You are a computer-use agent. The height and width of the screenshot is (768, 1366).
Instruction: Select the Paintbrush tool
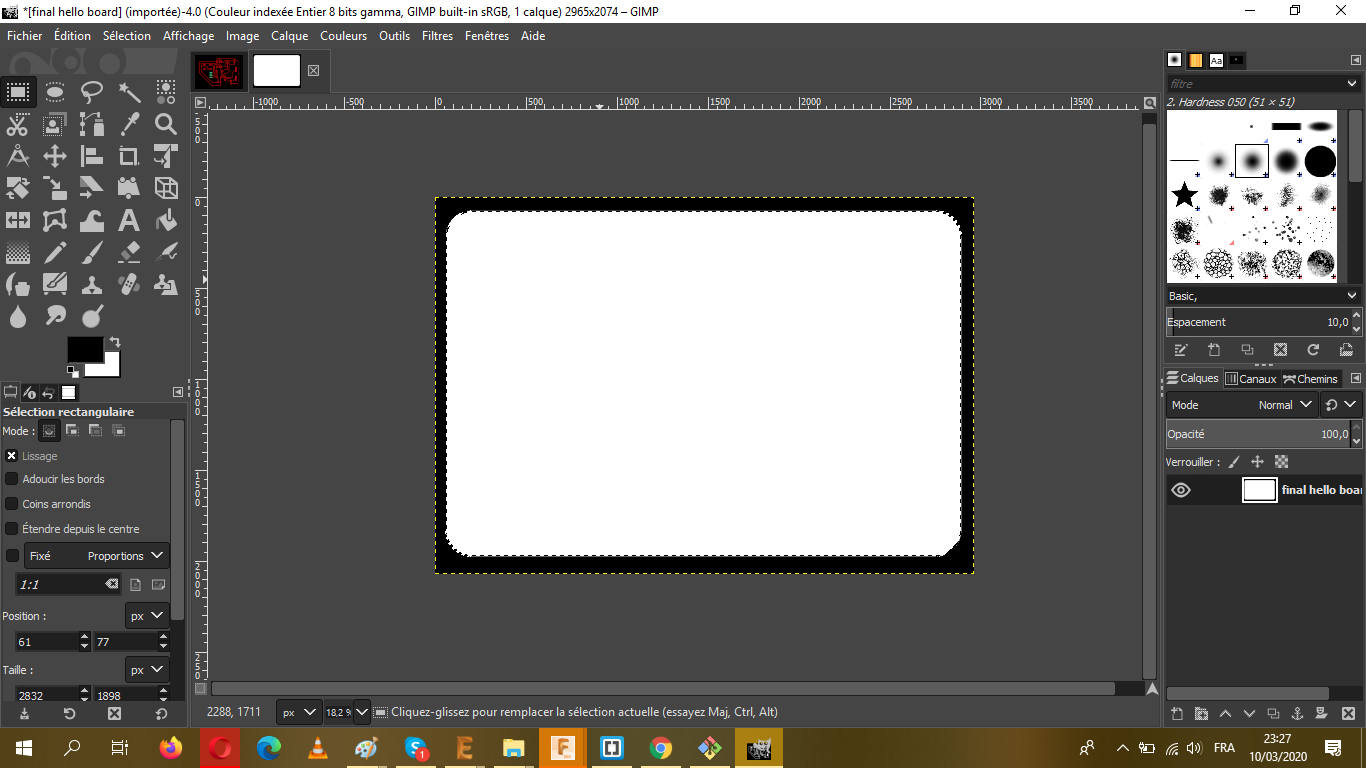pos(92,252)
